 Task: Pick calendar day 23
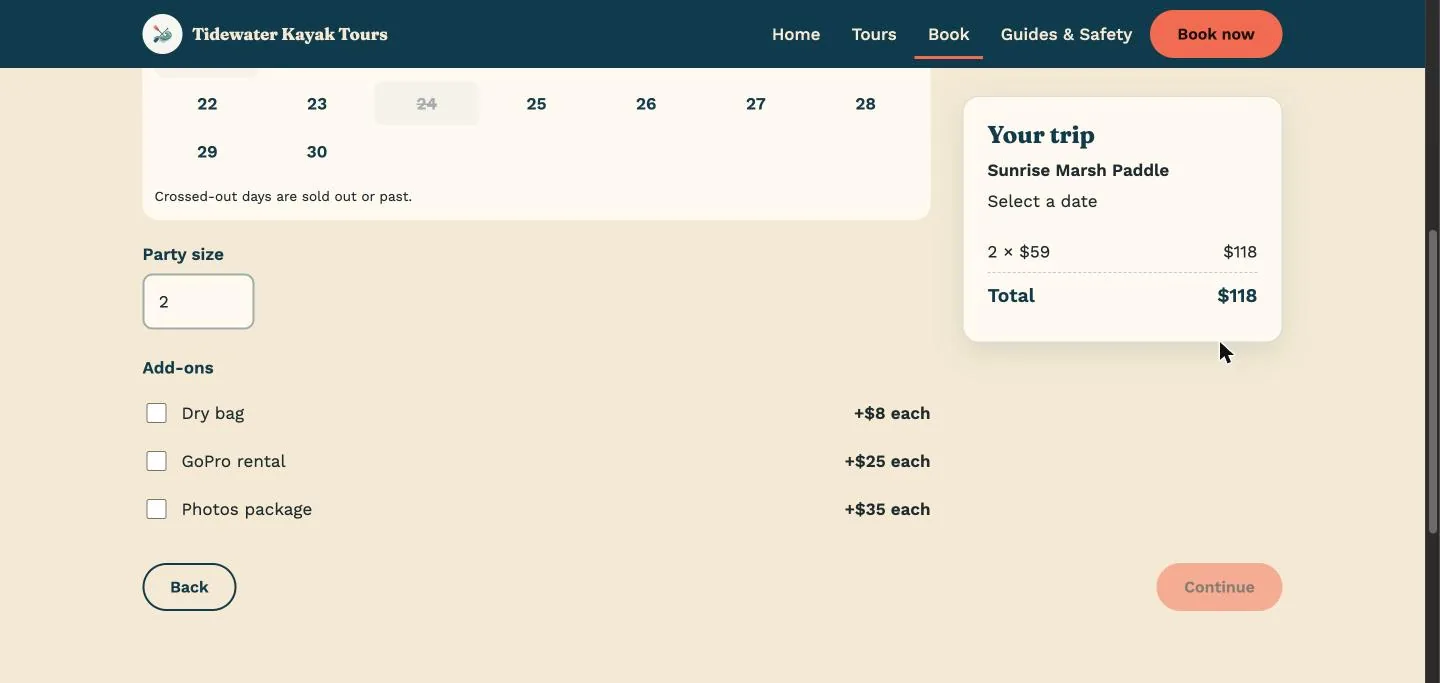(x=317, y=104)
